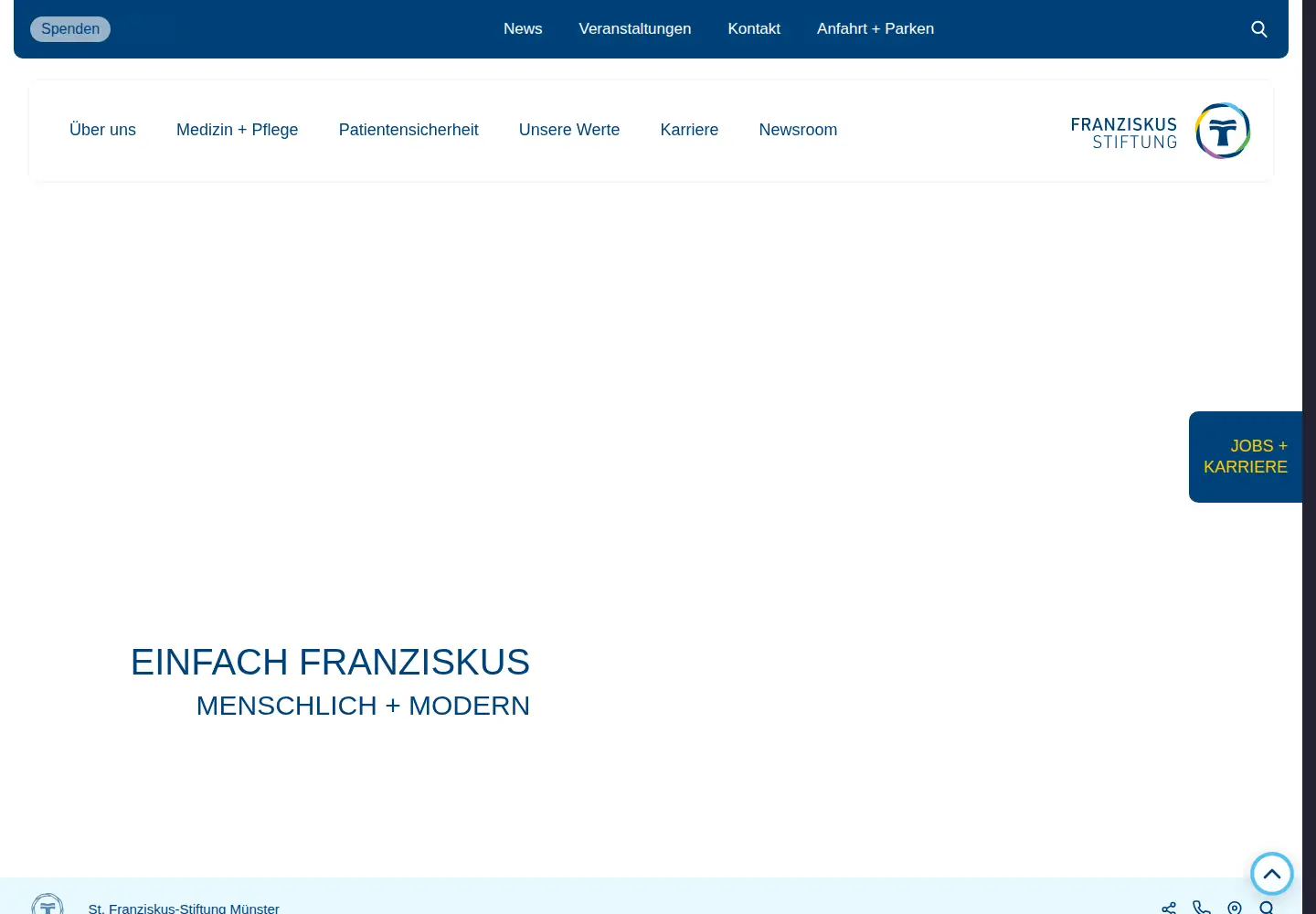Click the Jobs + Karriere side tab

[1246, 457]
